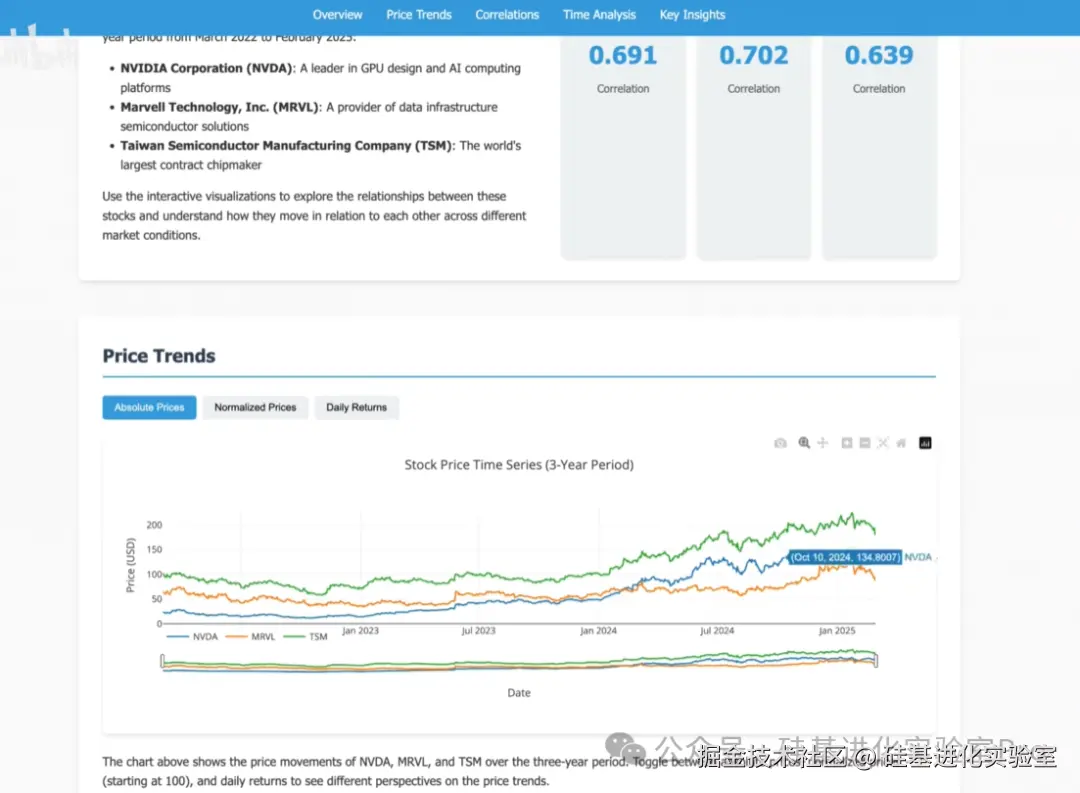Click Taiwan Semiconductor Manufacturing Company (TSM) text
Screen dimensions: 1080x793
(287, 145)
